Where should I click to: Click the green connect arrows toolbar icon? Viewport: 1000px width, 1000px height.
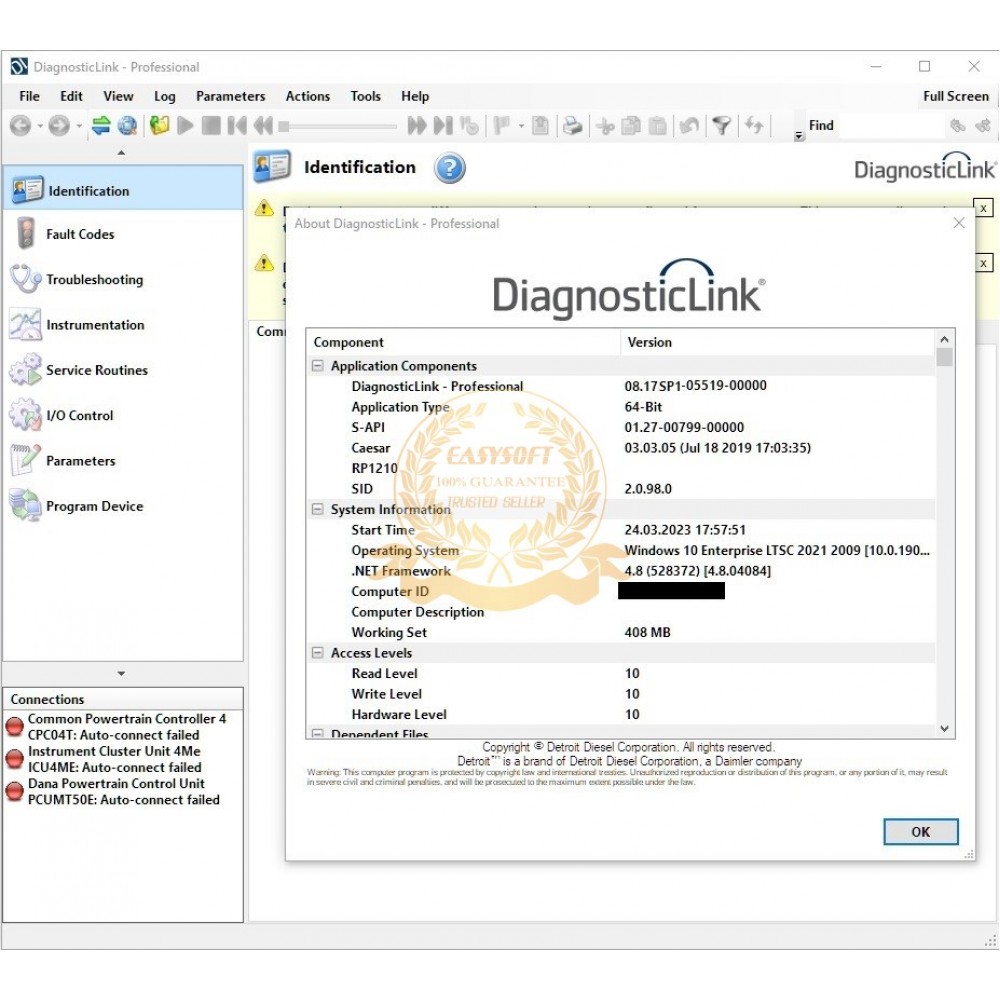101,126
